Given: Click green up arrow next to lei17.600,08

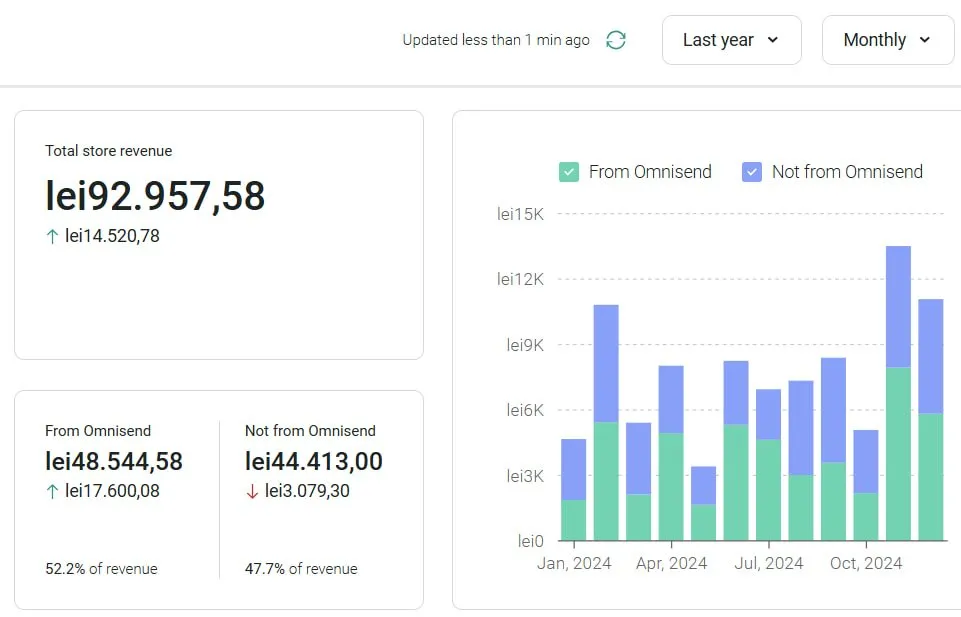Looking at the screenshot, I should point(52,491).
